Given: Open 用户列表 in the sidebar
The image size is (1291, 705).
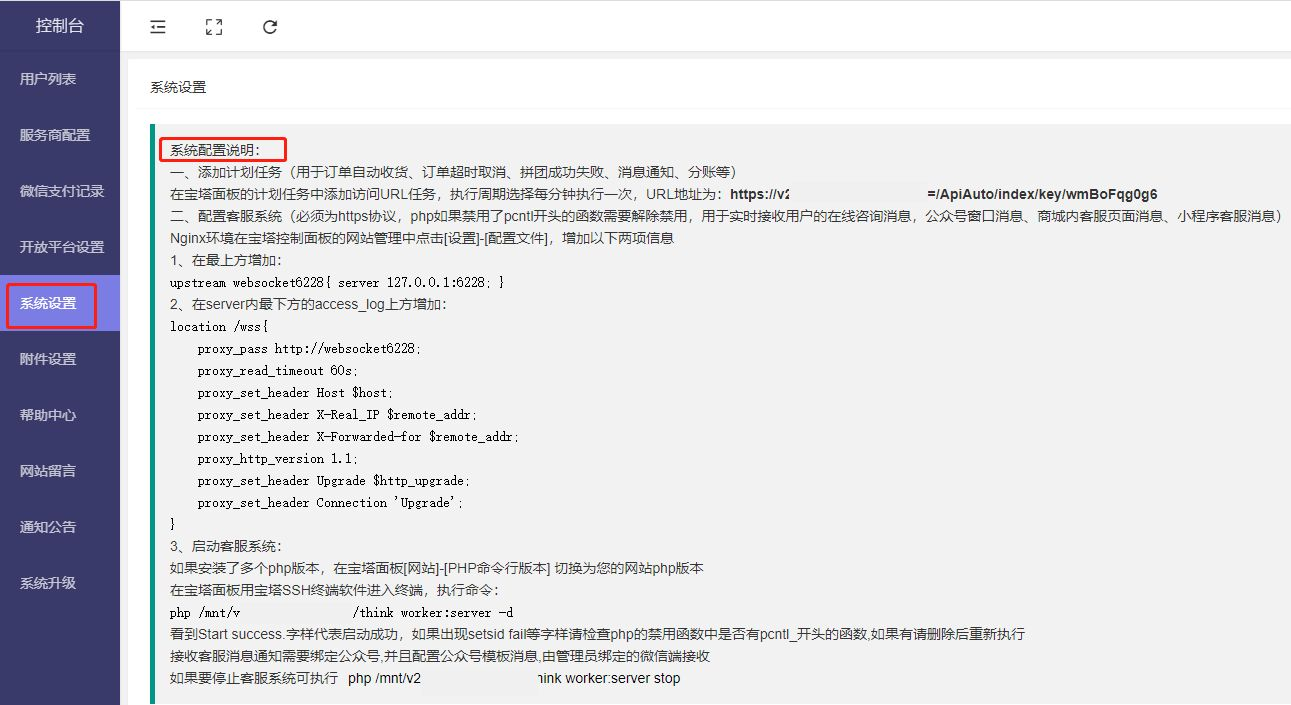Looking at the screenshot, I should [48, 79].
